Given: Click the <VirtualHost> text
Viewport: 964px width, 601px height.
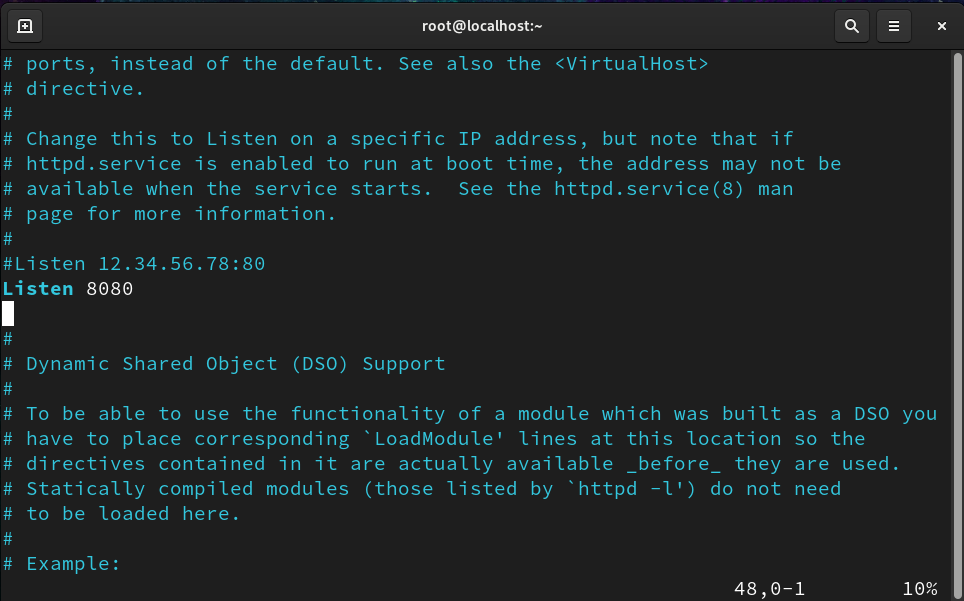Looking at the screenshot, I should click(x=631, y=64).
